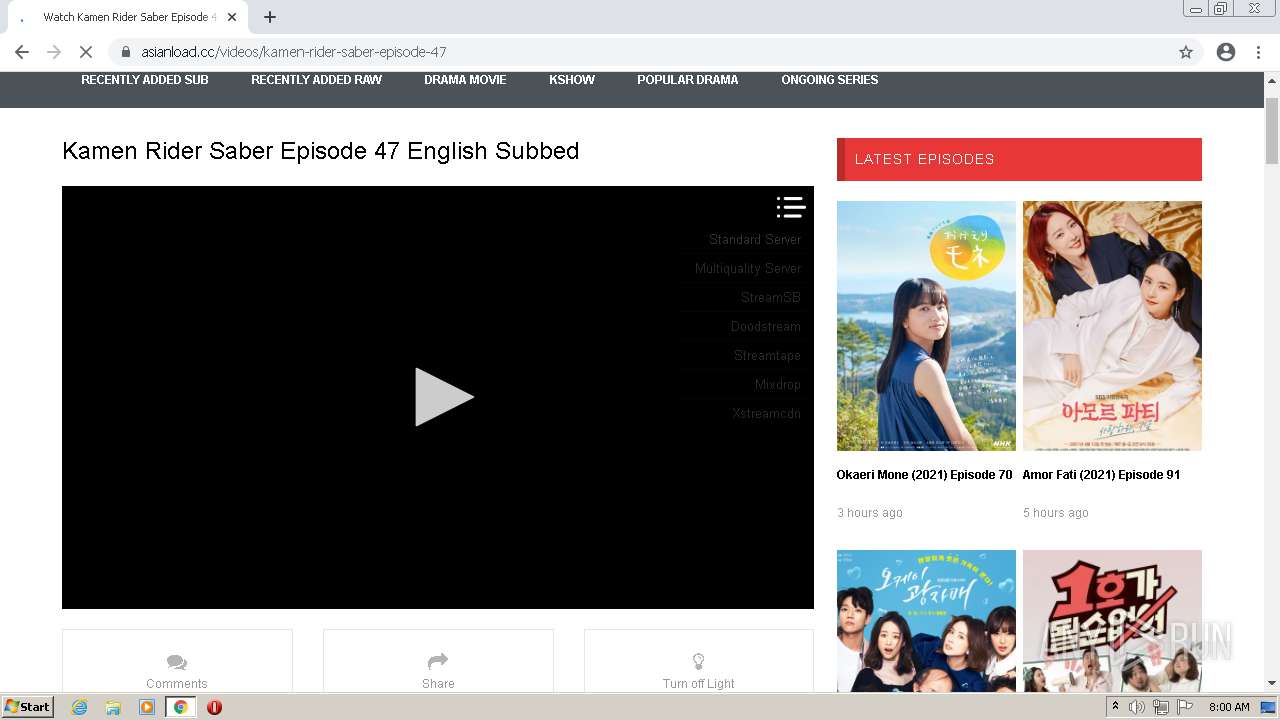Click the Share arrow icon
This screenshot has height=720, width=1280.
coord(438,661)
